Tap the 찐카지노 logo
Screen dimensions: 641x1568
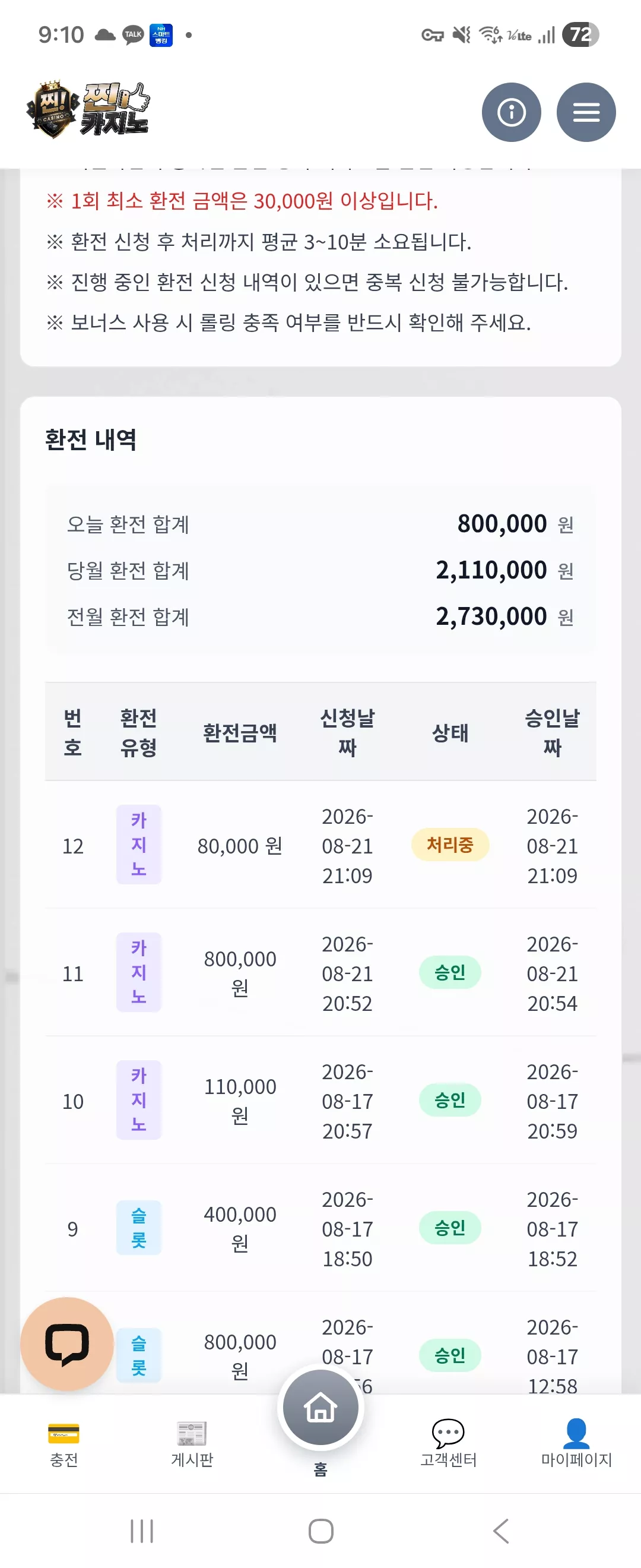click(88, 109)
